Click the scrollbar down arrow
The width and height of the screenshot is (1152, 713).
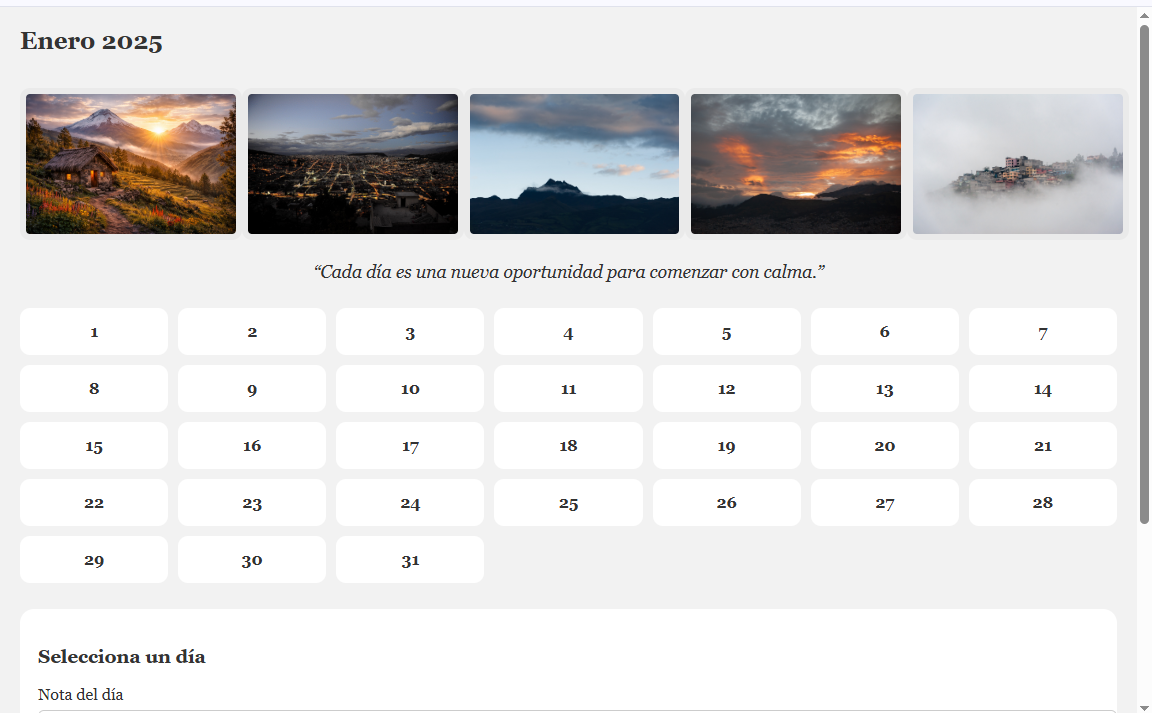(1144, 705)
